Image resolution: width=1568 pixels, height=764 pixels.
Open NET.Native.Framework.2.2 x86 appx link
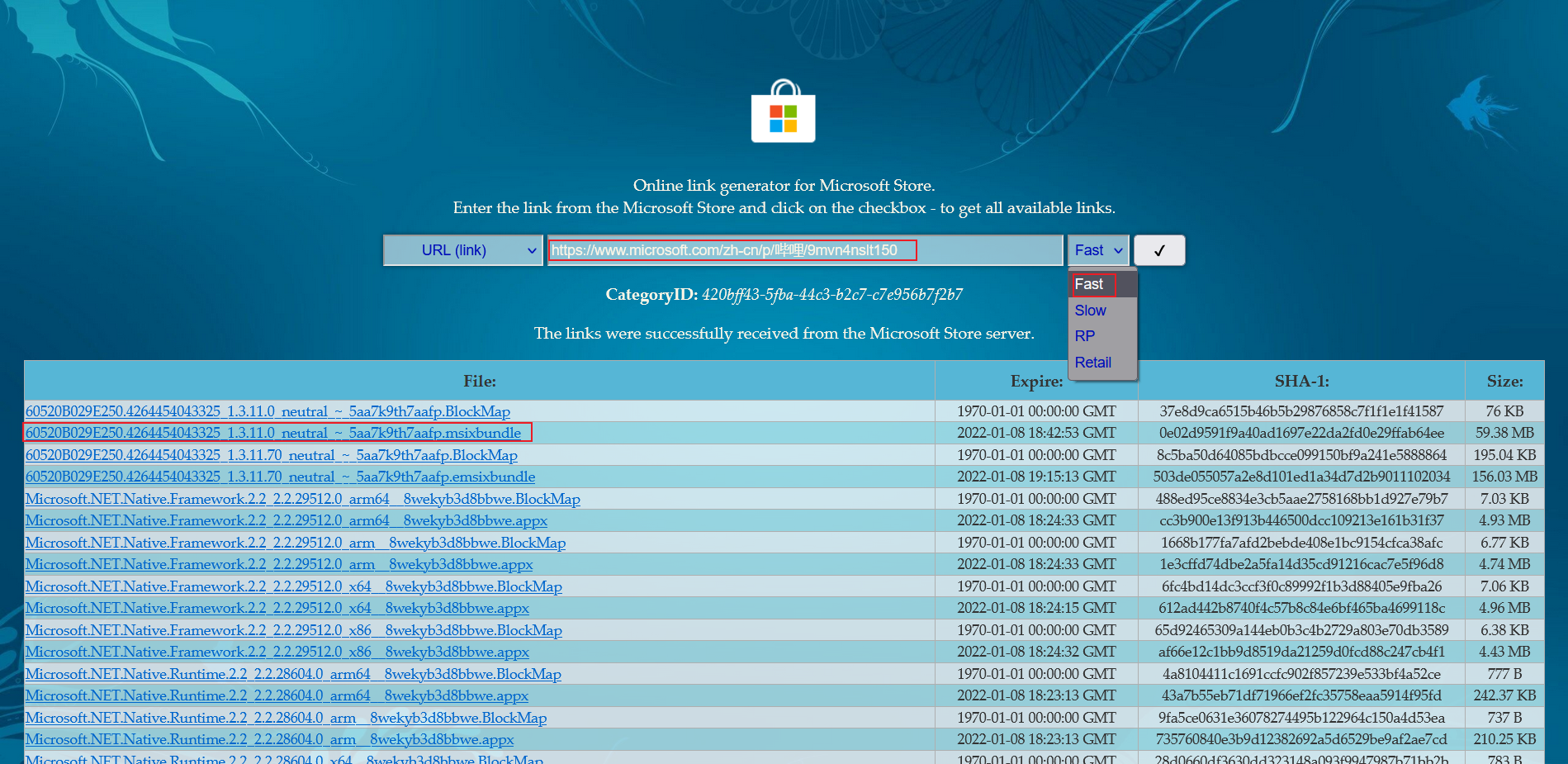(x=277, y=652)
